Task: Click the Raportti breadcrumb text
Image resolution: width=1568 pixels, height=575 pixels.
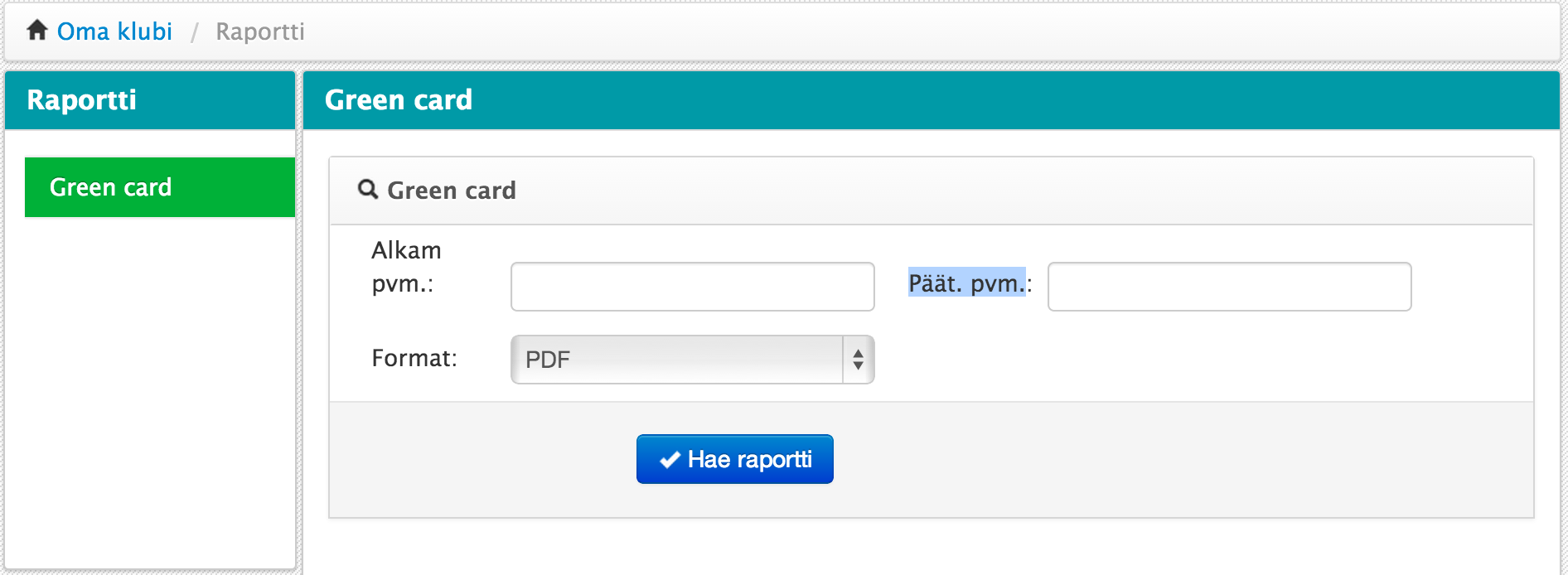Action: click(260, 31)
